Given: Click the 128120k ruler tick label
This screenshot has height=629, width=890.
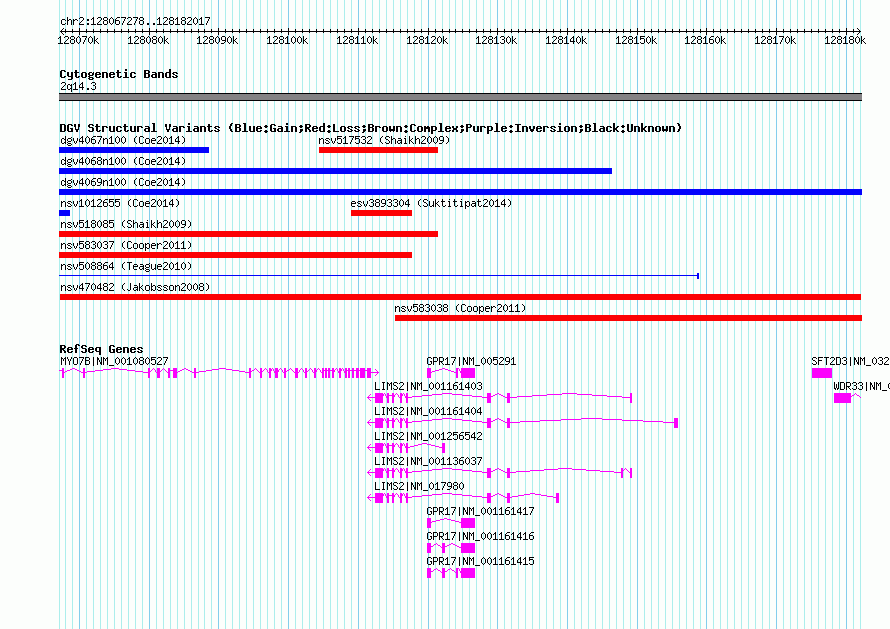Looking at the screenshot, I should point(427,40).
